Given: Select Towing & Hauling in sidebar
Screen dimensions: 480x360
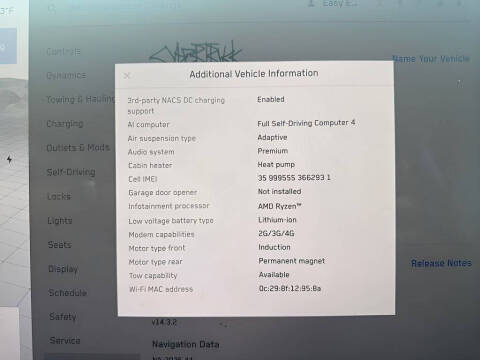Looking at the screenshot, I should click(81, 99).
